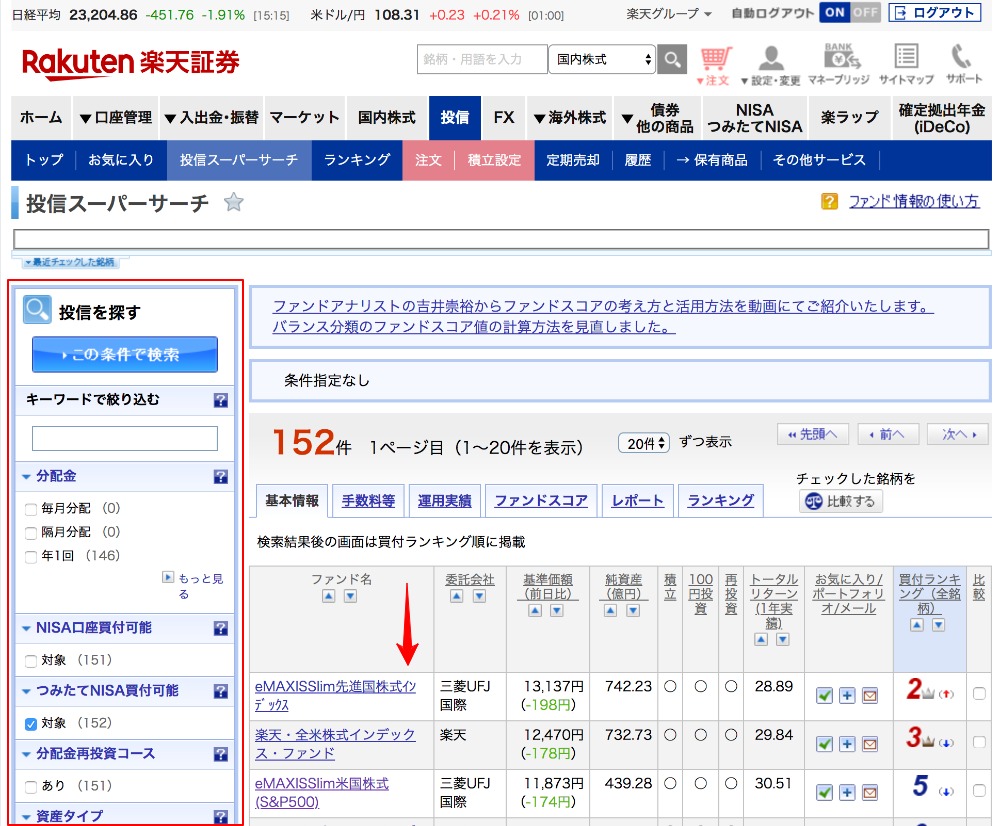Check NISA口座買付可能 対象 (151) checkbox
Viewport: 1000px width, 826px height.
click(x=31, y=661)
